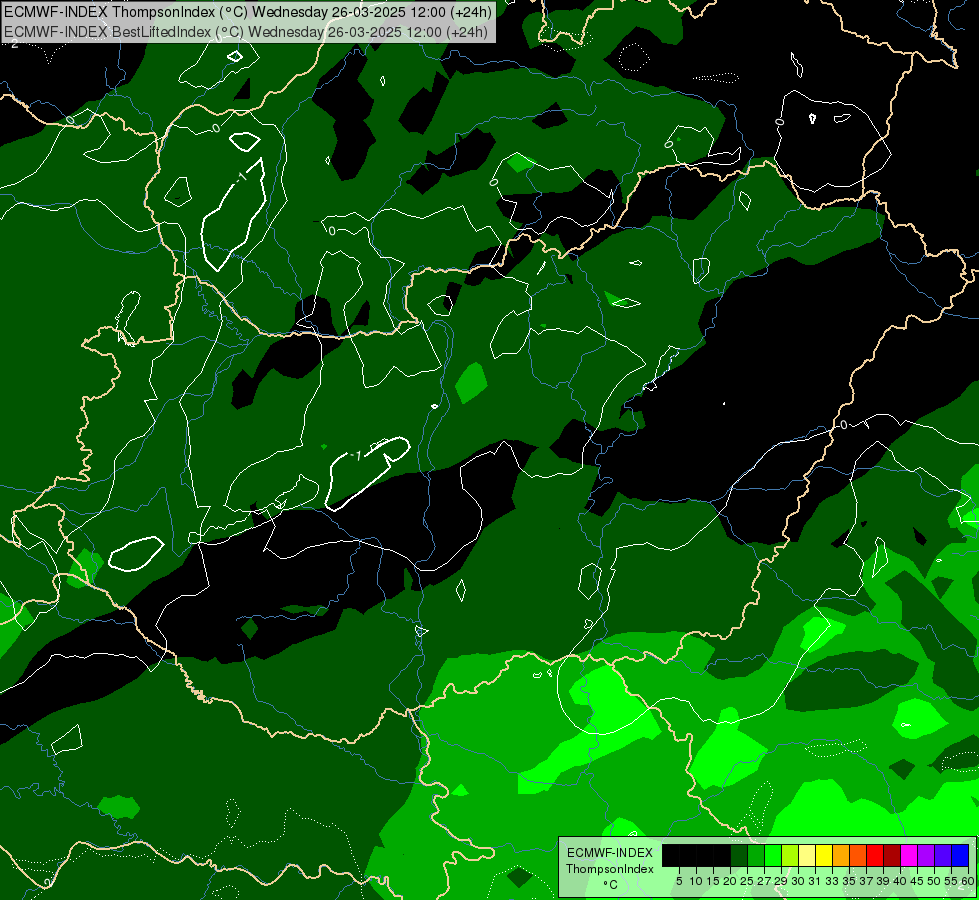Select the bright green 27–29 legend swatch
Viewport: 979px width, 900px height.
click(x=773, y=855)
